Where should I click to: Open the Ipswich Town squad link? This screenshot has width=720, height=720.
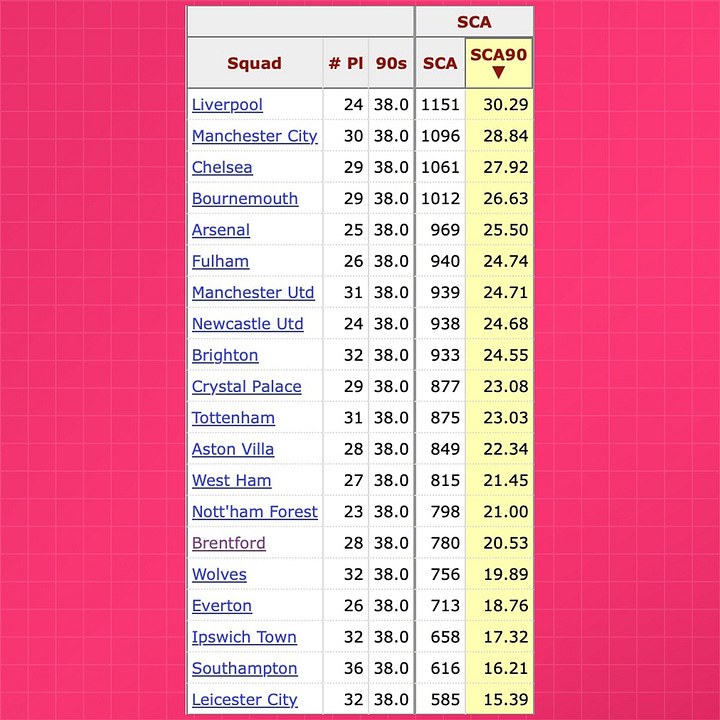coord(244,637)
